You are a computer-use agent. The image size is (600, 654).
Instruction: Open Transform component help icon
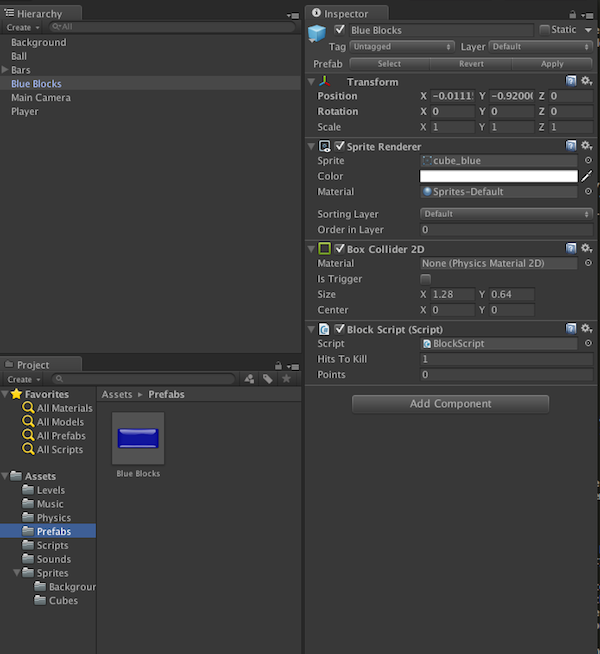click(571, 81)
